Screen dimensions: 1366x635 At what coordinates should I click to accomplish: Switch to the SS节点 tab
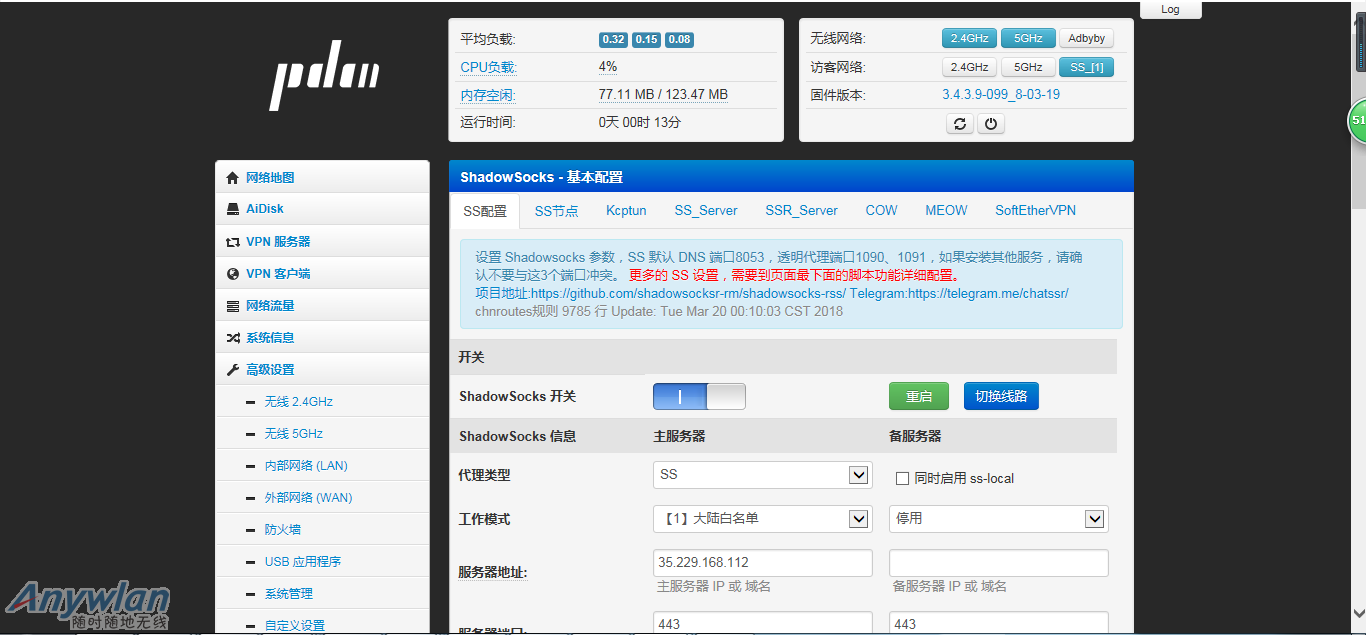(x=556, y=211)
